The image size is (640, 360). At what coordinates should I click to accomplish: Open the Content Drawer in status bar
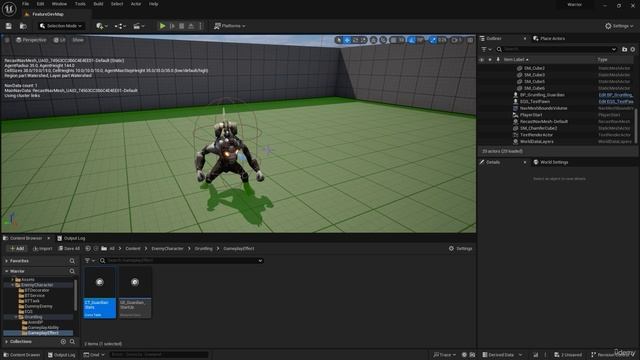[x=22, y=355]
